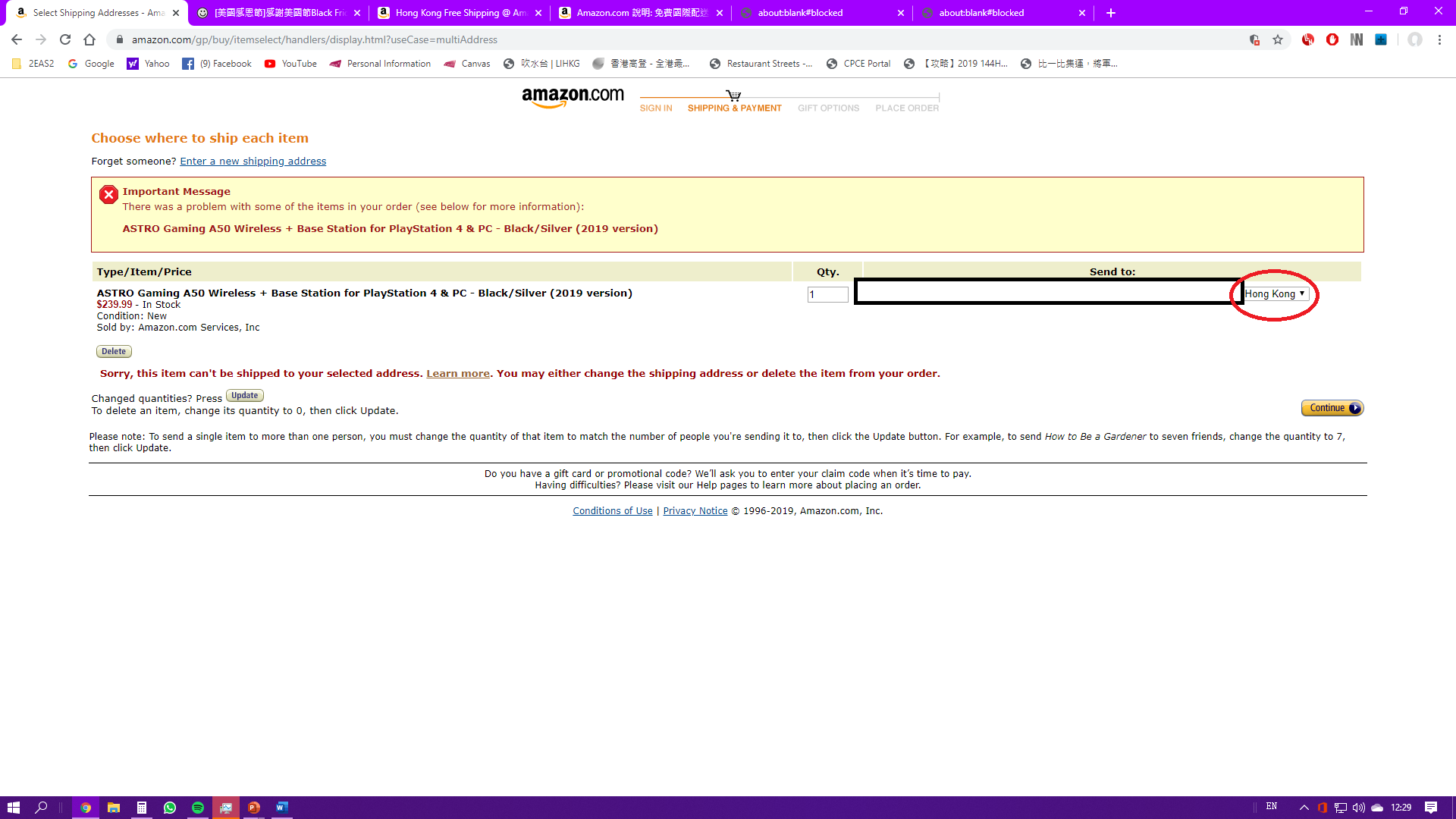
Task: Open the Personal Information bookmark
Action: click(x=380, y=64)
